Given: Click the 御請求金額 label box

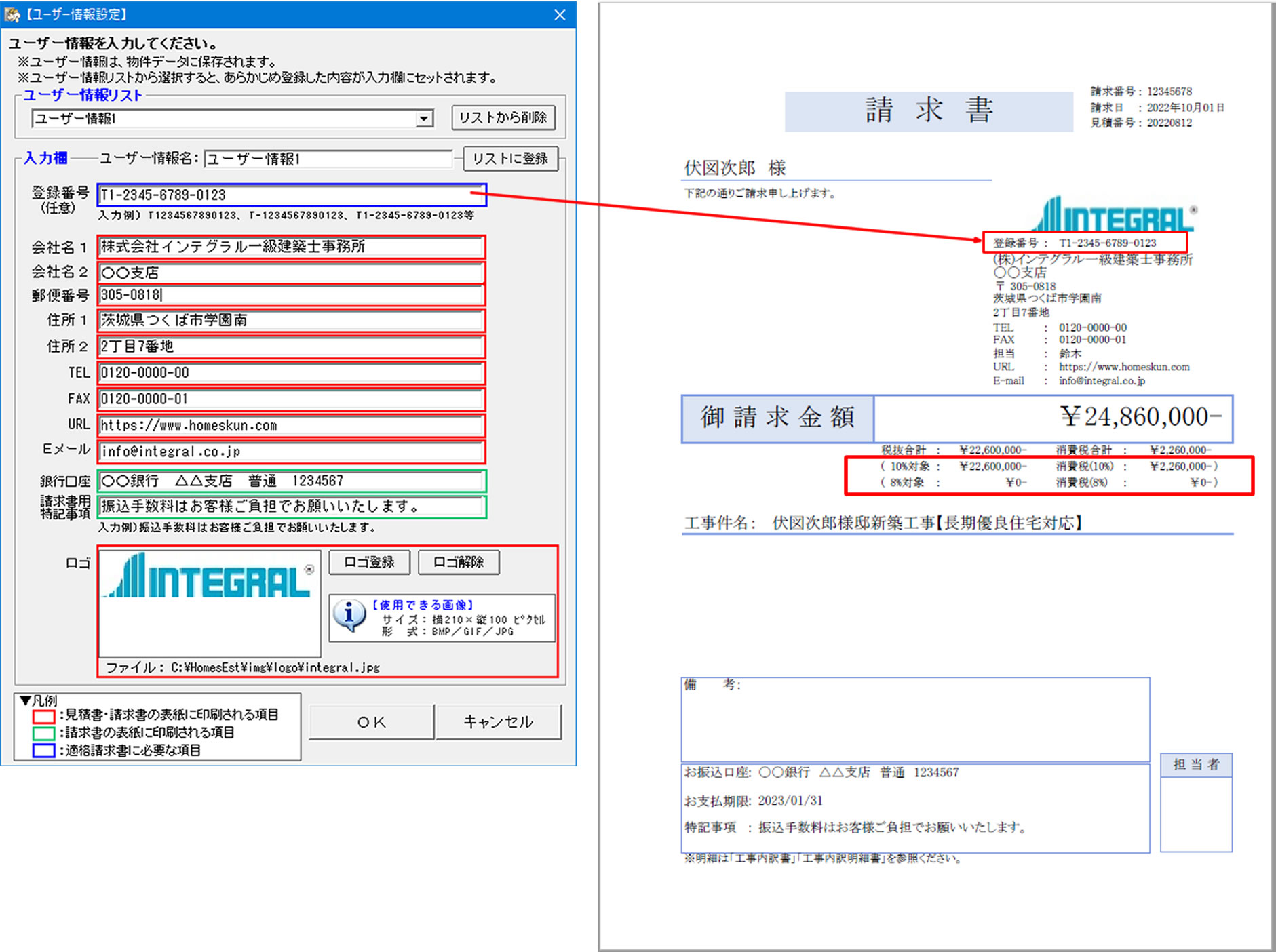Looking at the screenshot, I should pyautogui.click(x=777, y=418).
